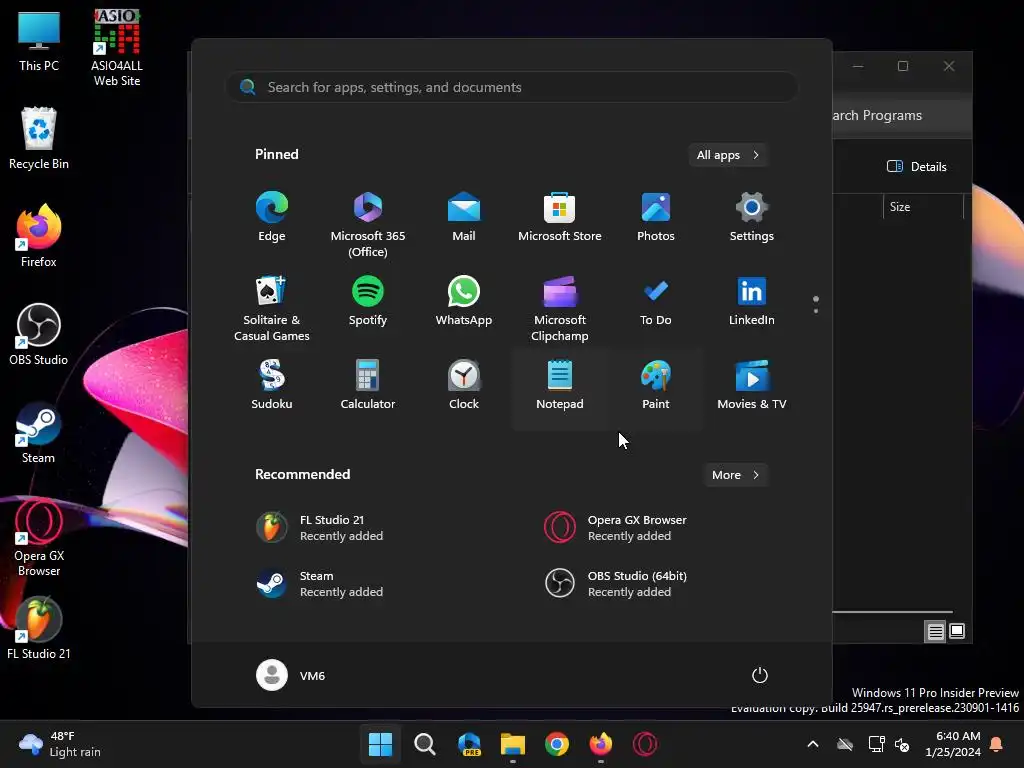
Task: Open the Power options button
Action: [760, 675]
